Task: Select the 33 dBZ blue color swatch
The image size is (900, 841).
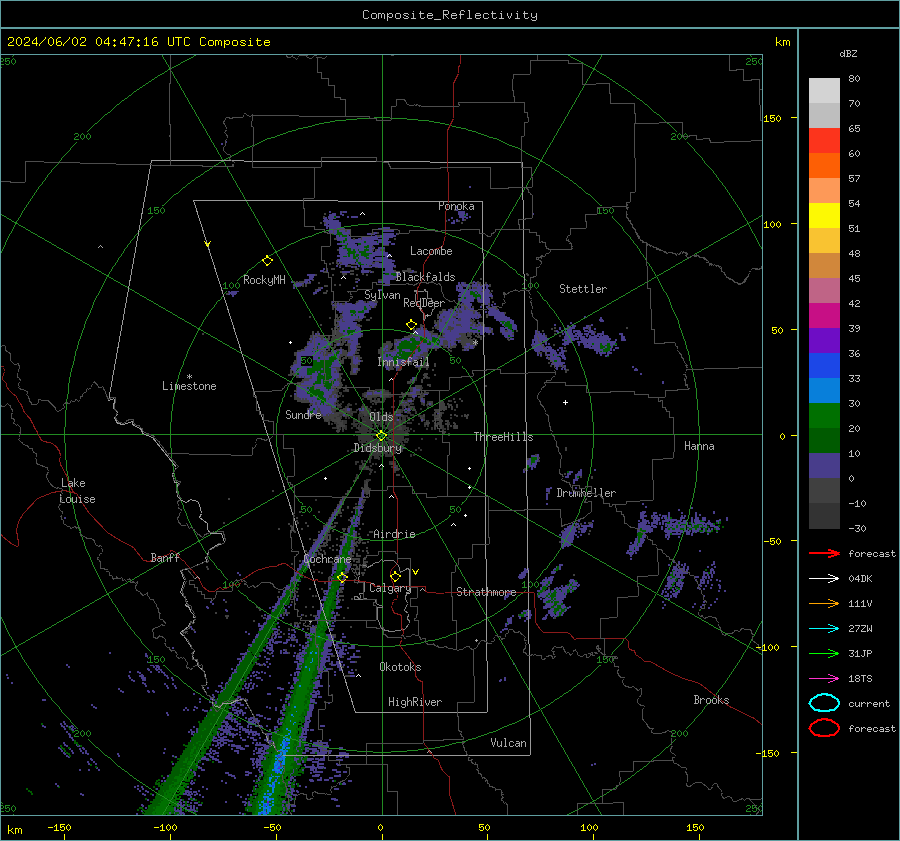Action: (824, 390)
